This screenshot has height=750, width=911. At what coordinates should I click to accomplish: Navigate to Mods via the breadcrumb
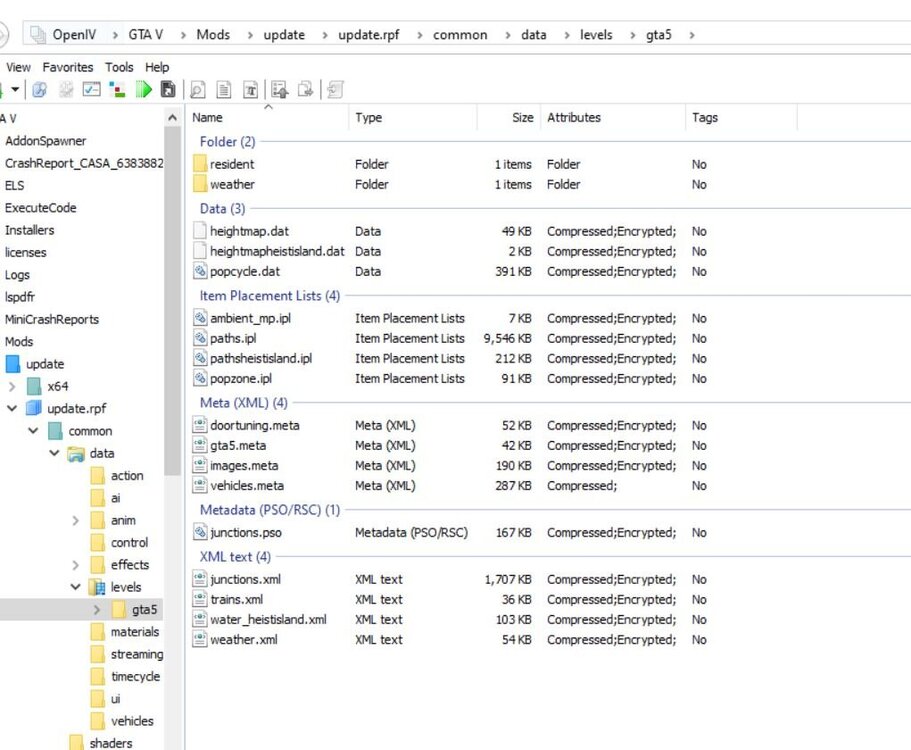pos(213,33)
